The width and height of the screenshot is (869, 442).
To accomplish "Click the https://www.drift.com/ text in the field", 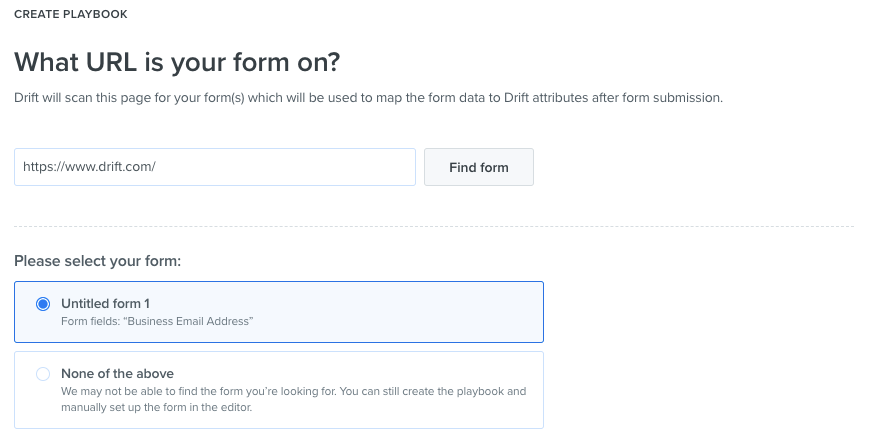I will click(x=89, y=167).
